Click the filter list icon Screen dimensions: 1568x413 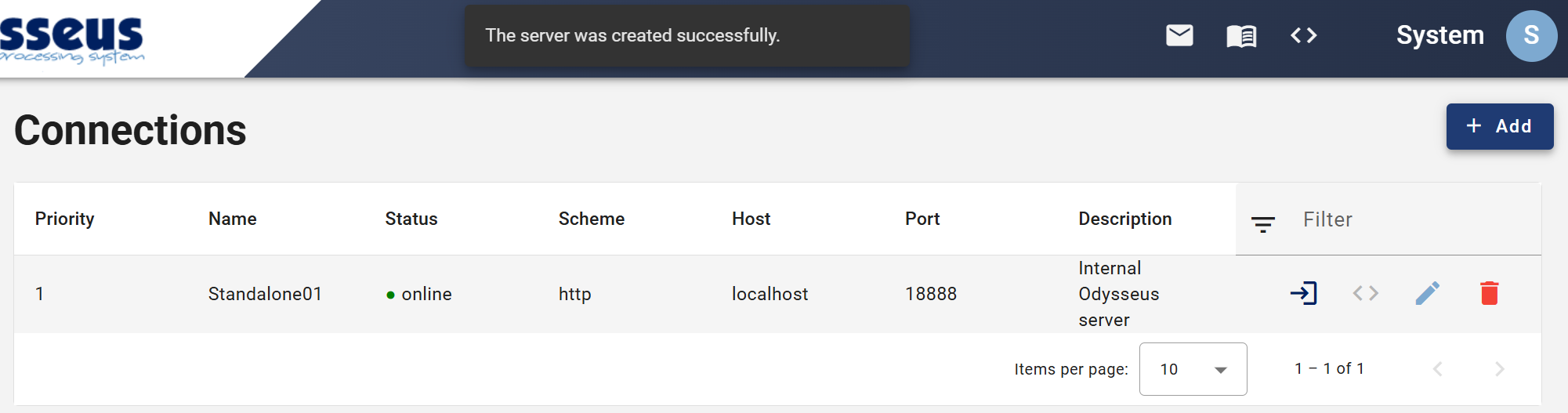coord(1262,225)
